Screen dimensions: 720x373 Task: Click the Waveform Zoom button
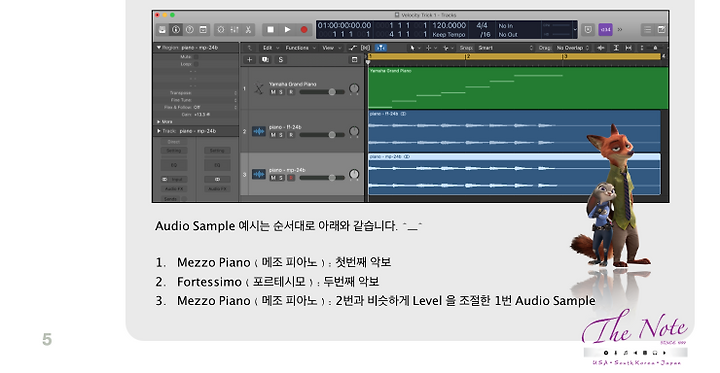pos(601,48)
